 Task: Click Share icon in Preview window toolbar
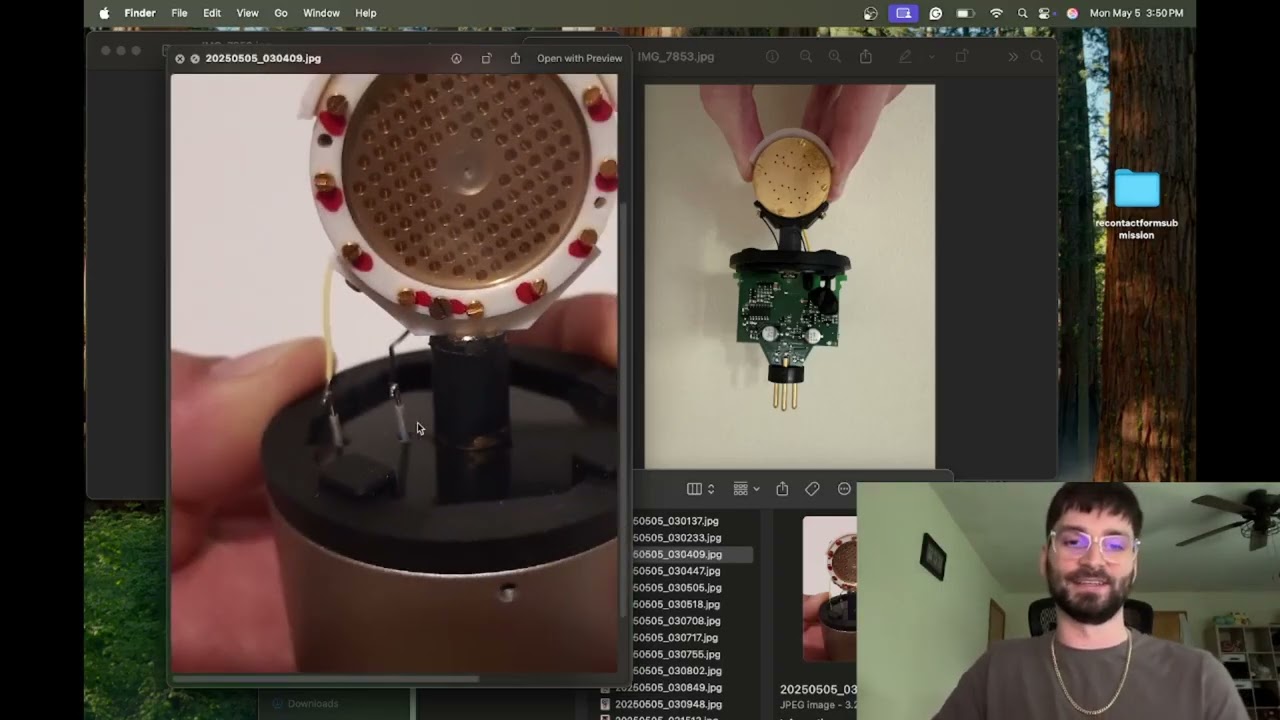[866, 57]
